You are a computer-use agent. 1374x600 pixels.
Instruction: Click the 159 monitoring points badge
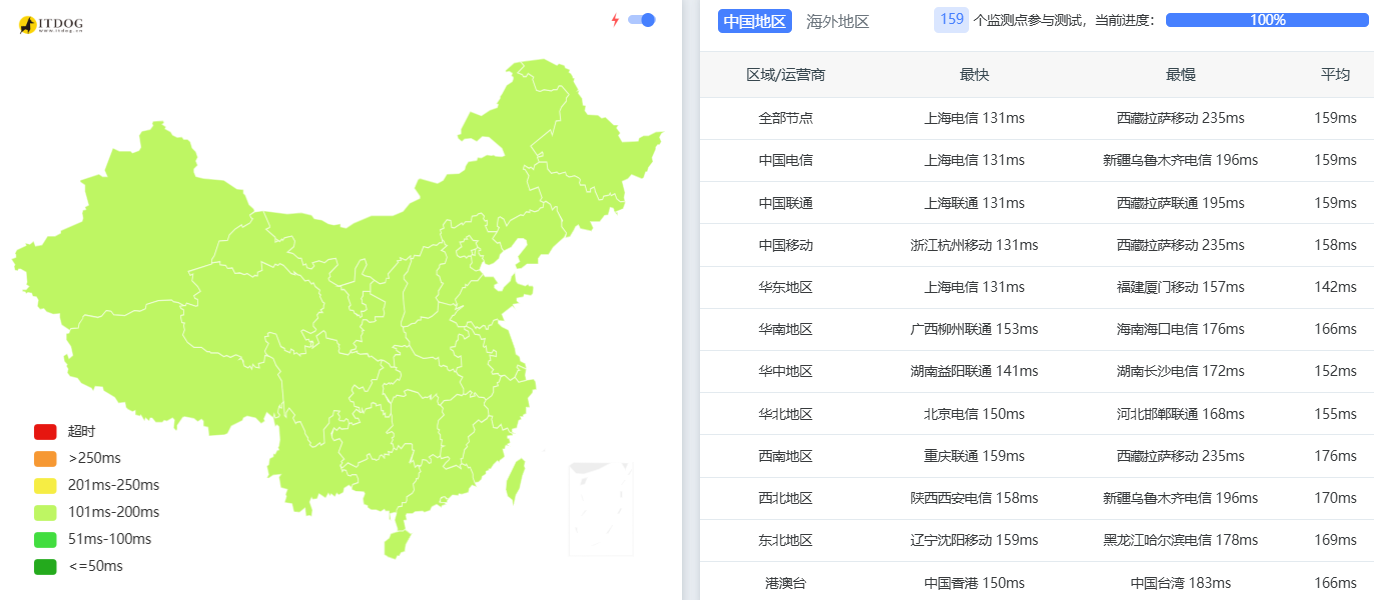[x=953, y=20]
